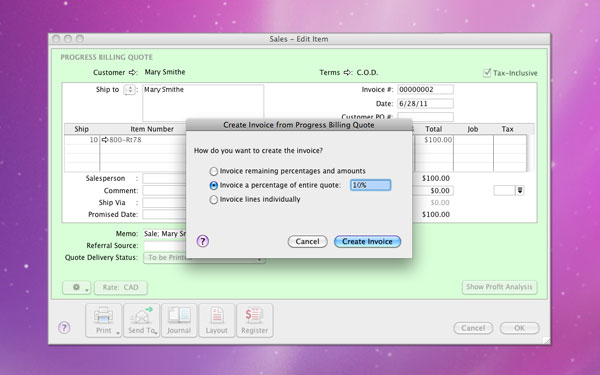Choose Invoice lines individually radio button

(x=214, y=199)
